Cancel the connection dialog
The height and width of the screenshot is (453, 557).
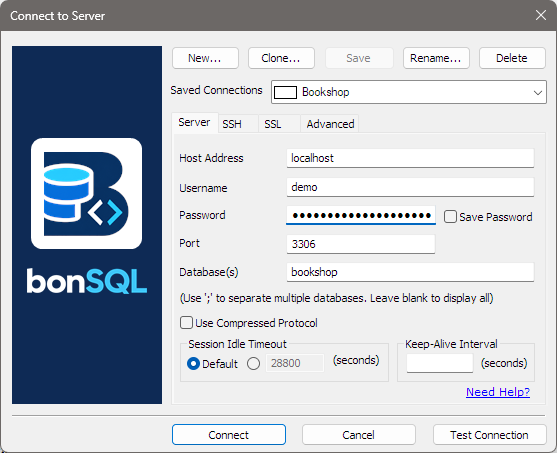point(358,435)
